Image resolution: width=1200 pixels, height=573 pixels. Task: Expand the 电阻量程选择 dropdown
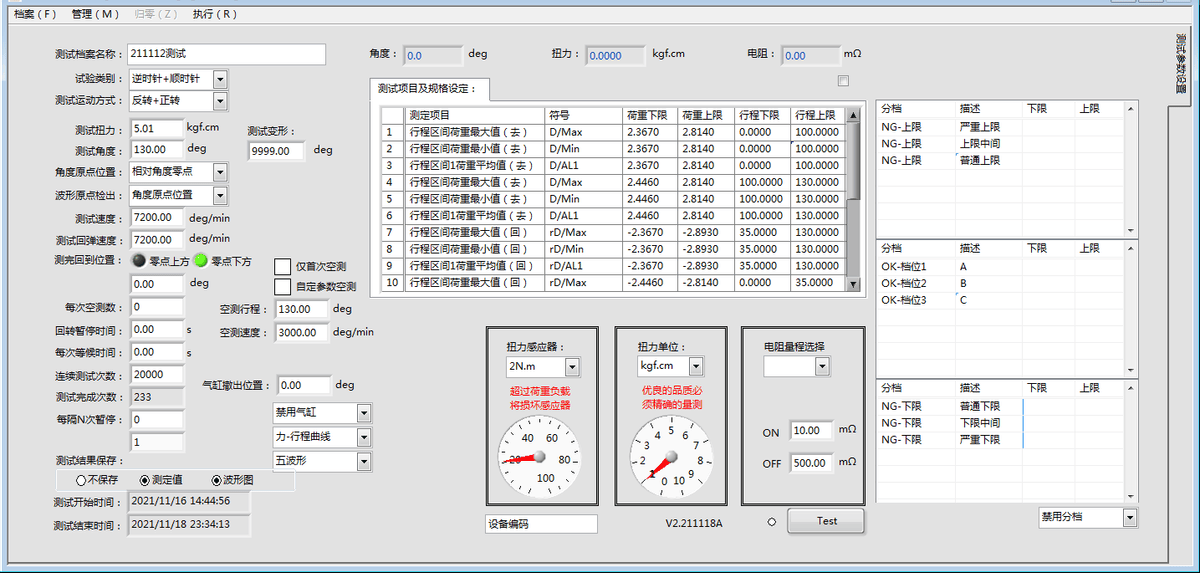tap(822, 367)
